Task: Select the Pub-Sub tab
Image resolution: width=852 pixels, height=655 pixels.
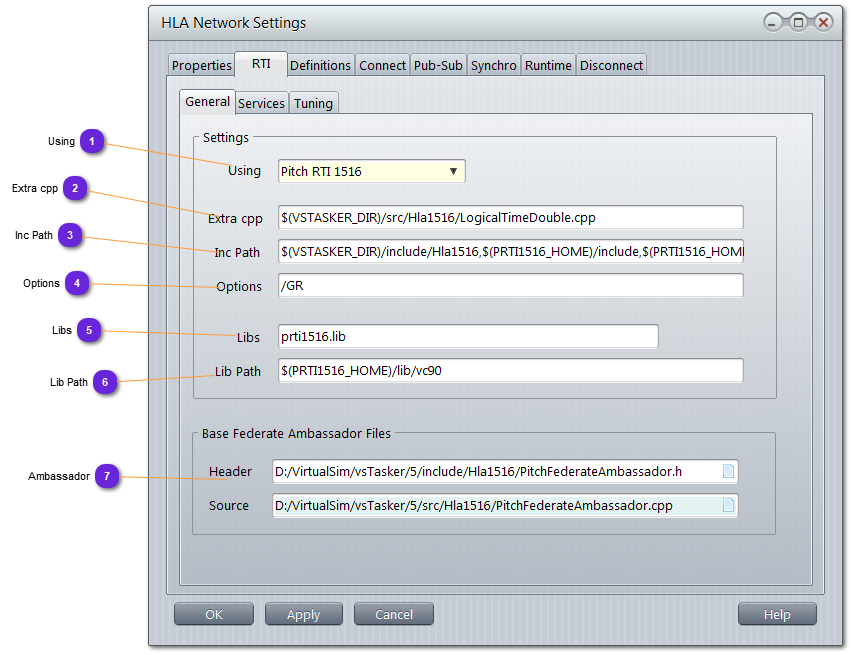Action: pyautogui.click(x=438, y=65)
